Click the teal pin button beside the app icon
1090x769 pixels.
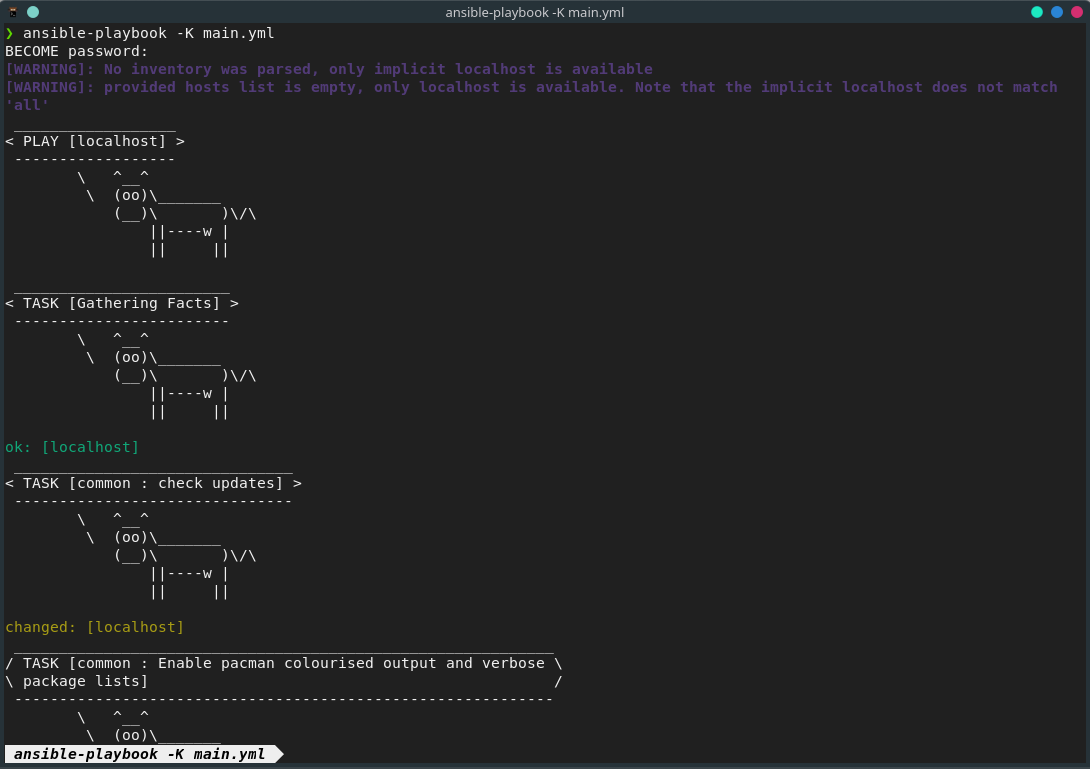point(33,12)
